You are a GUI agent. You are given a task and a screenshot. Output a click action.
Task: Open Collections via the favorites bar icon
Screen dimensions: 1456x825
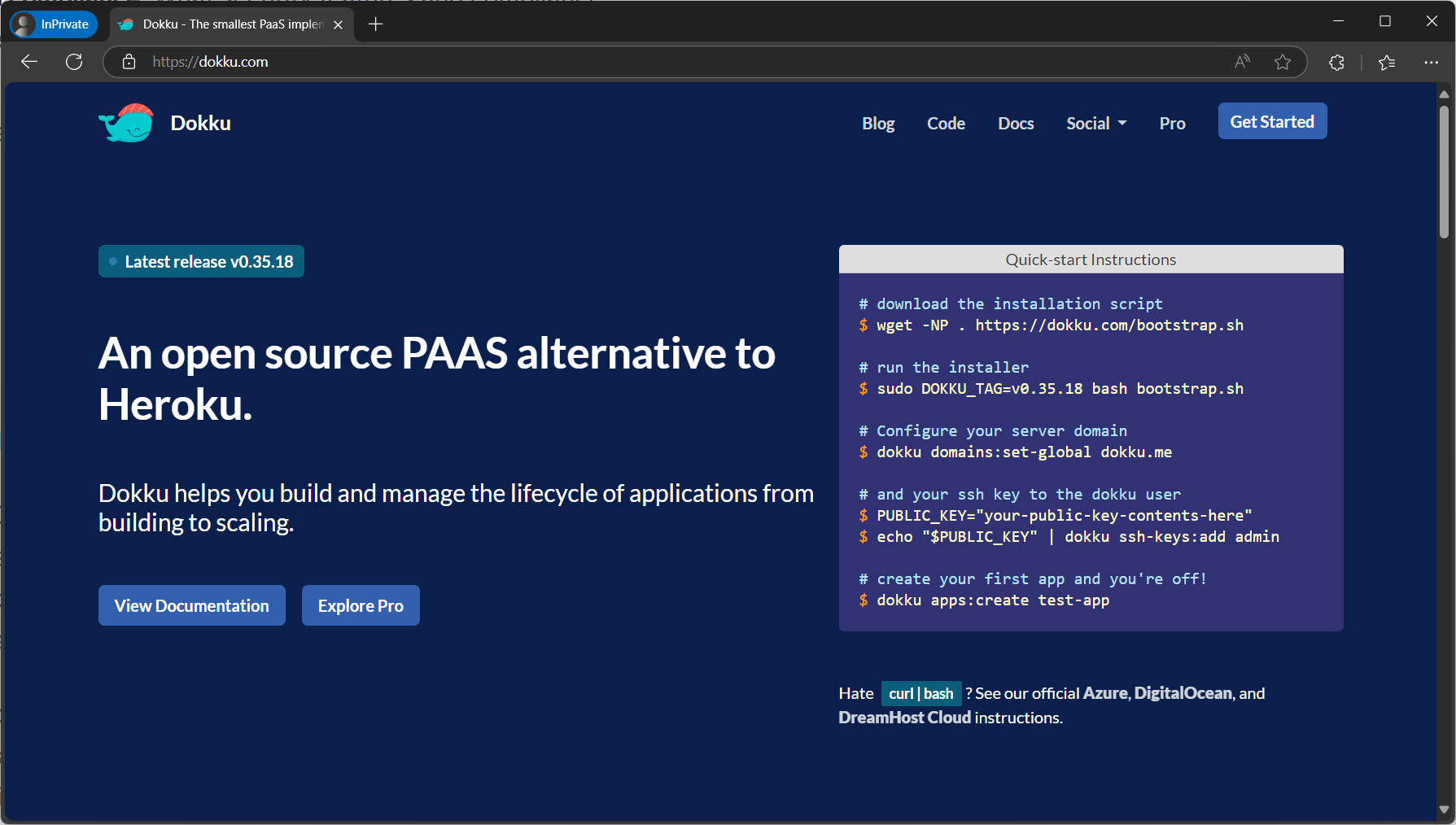pos(1387,61)
